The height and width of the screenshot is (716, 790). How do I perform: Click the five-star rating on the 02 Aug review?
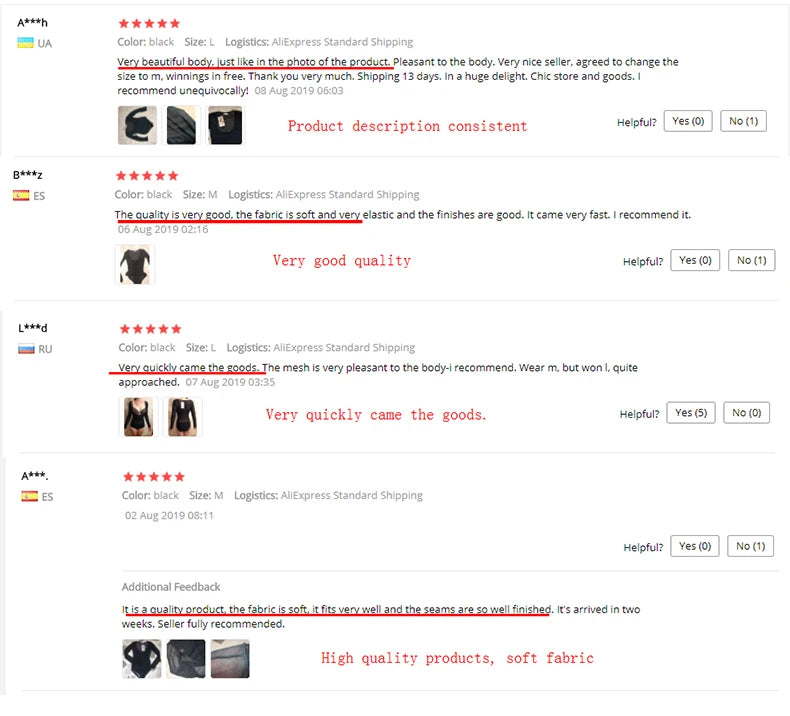click(153, 477)
